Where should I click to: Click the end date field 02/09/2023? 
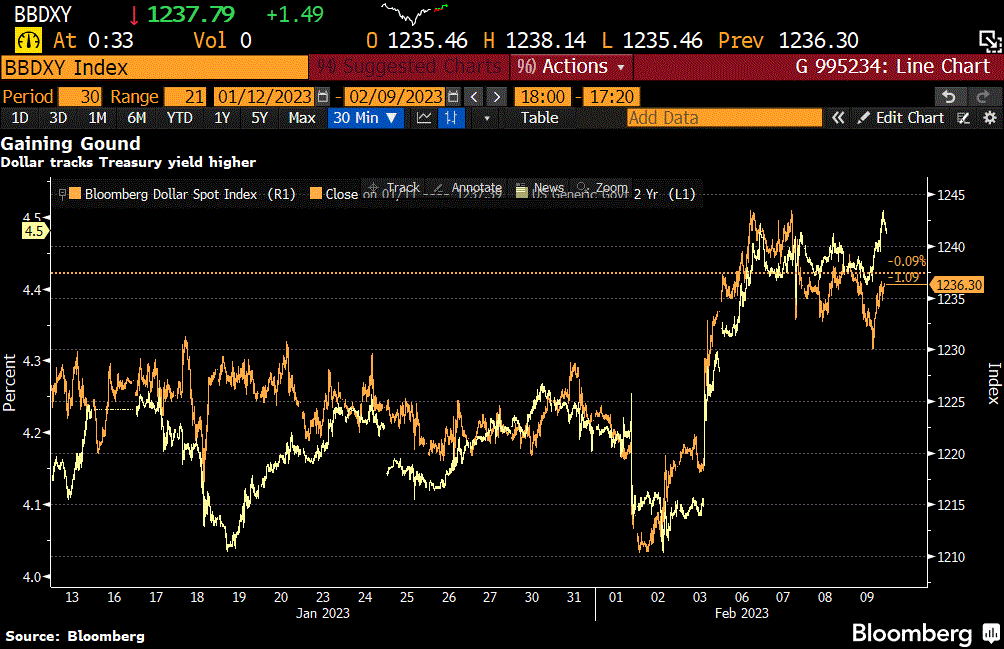coord(395,97)
